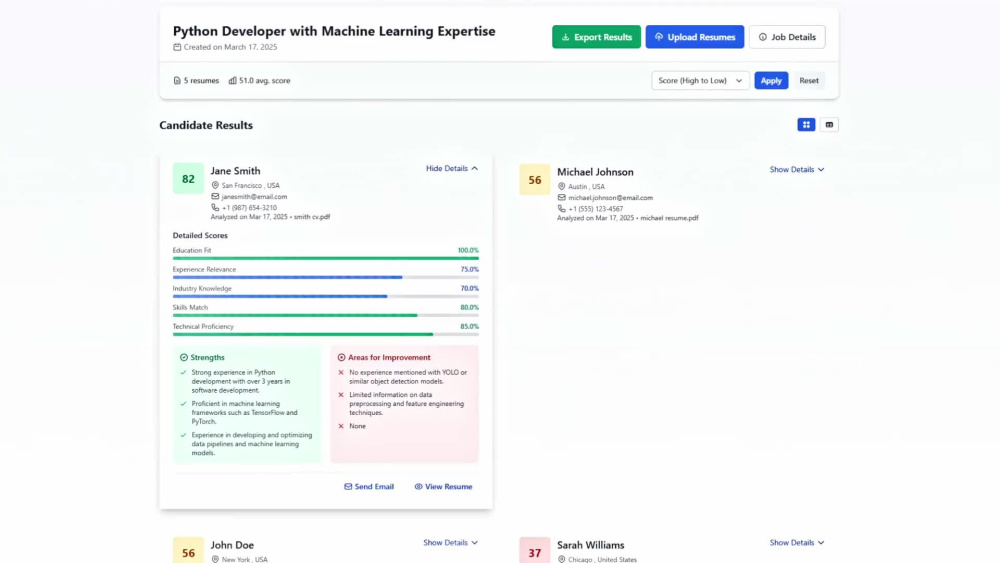Click the Skills Match 80.0% value
Image resolution: width=1000 pixels, height=563 pixels.
point(469,307)
